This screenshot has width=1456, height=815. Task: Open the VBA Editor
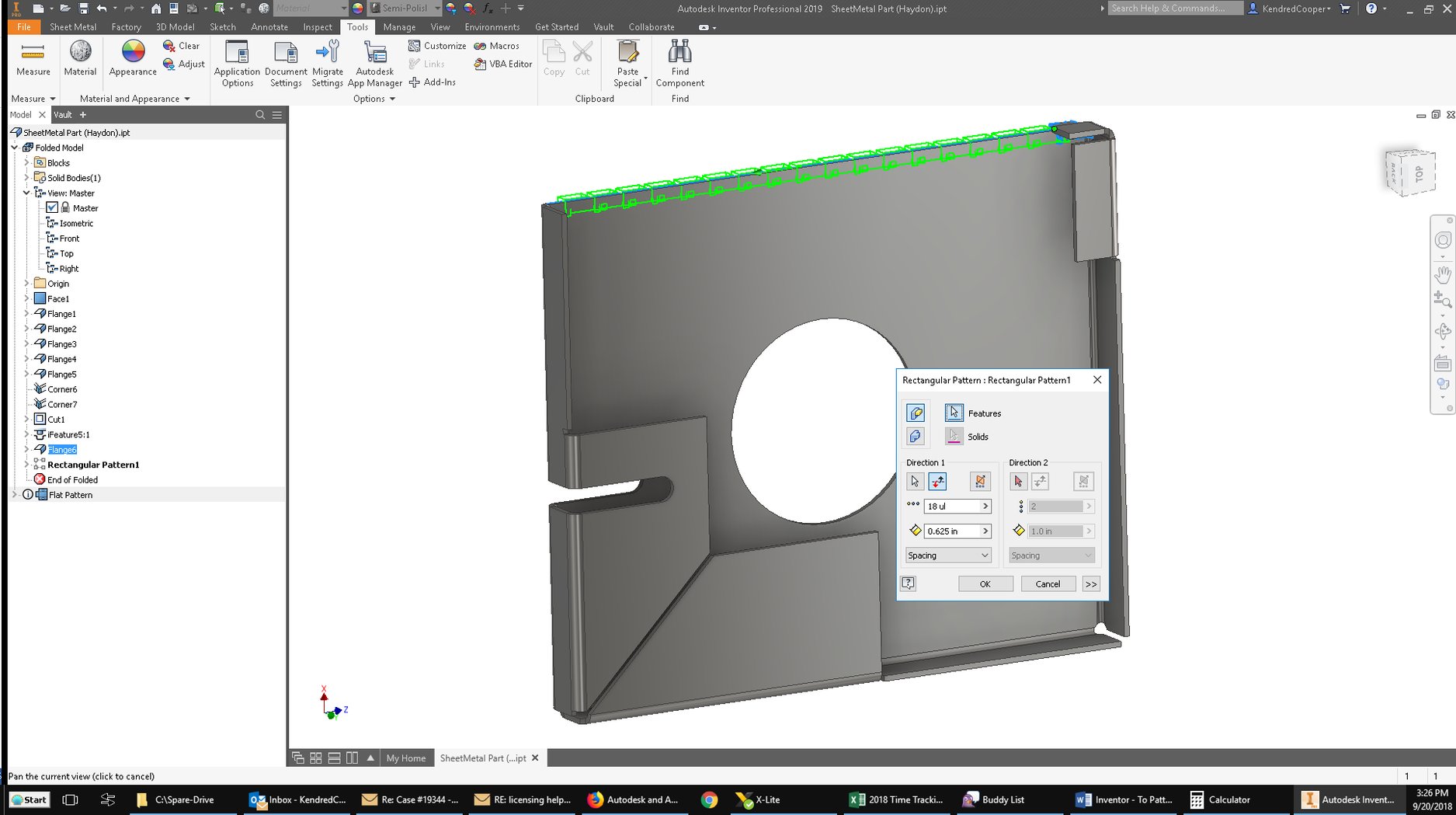[x=502, y=64]
